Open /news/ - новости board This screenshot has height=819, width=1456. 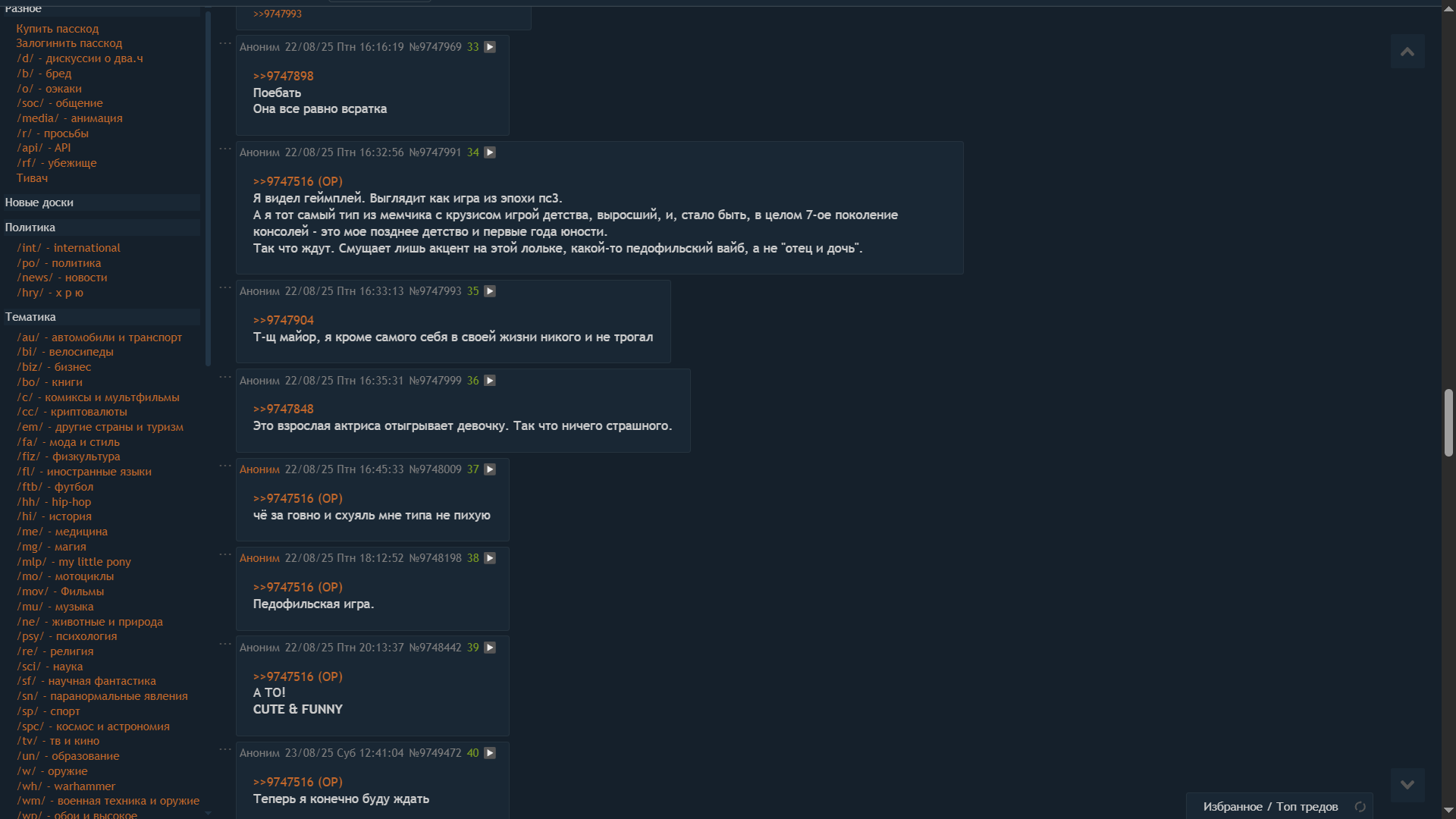tap(62, 278)
